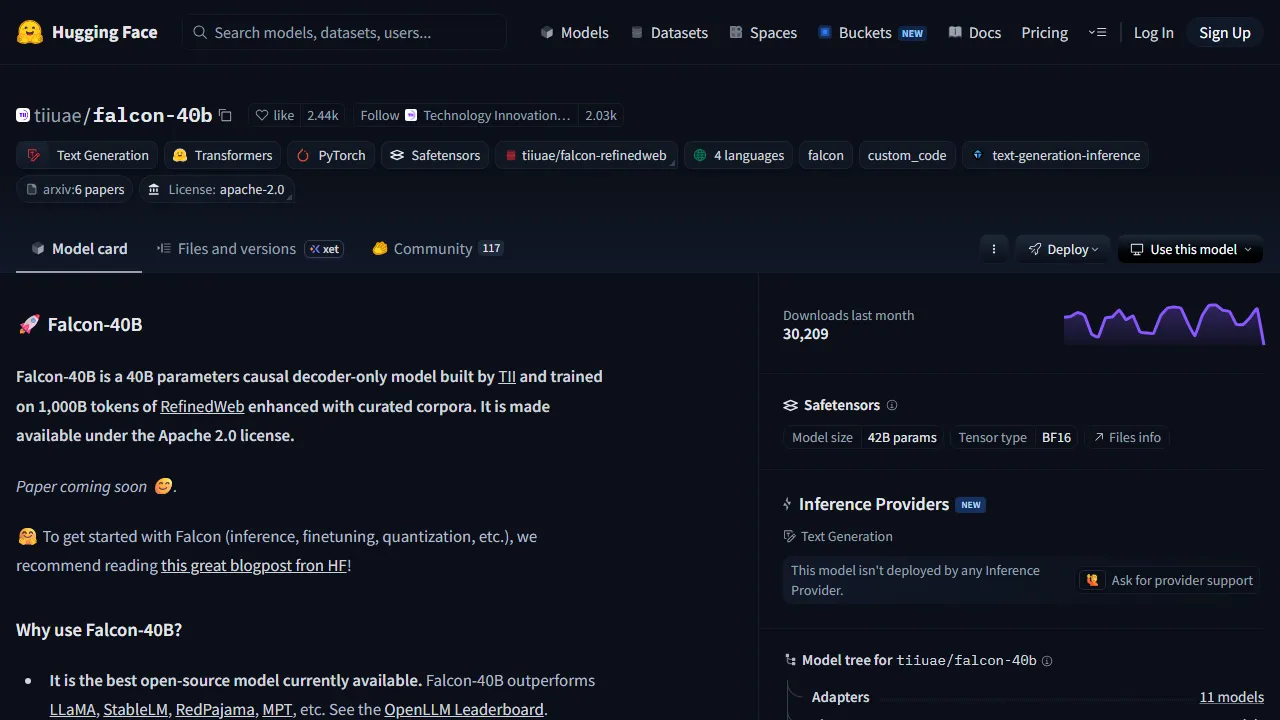Open this great blogpost from HF link

click(254, 565)
